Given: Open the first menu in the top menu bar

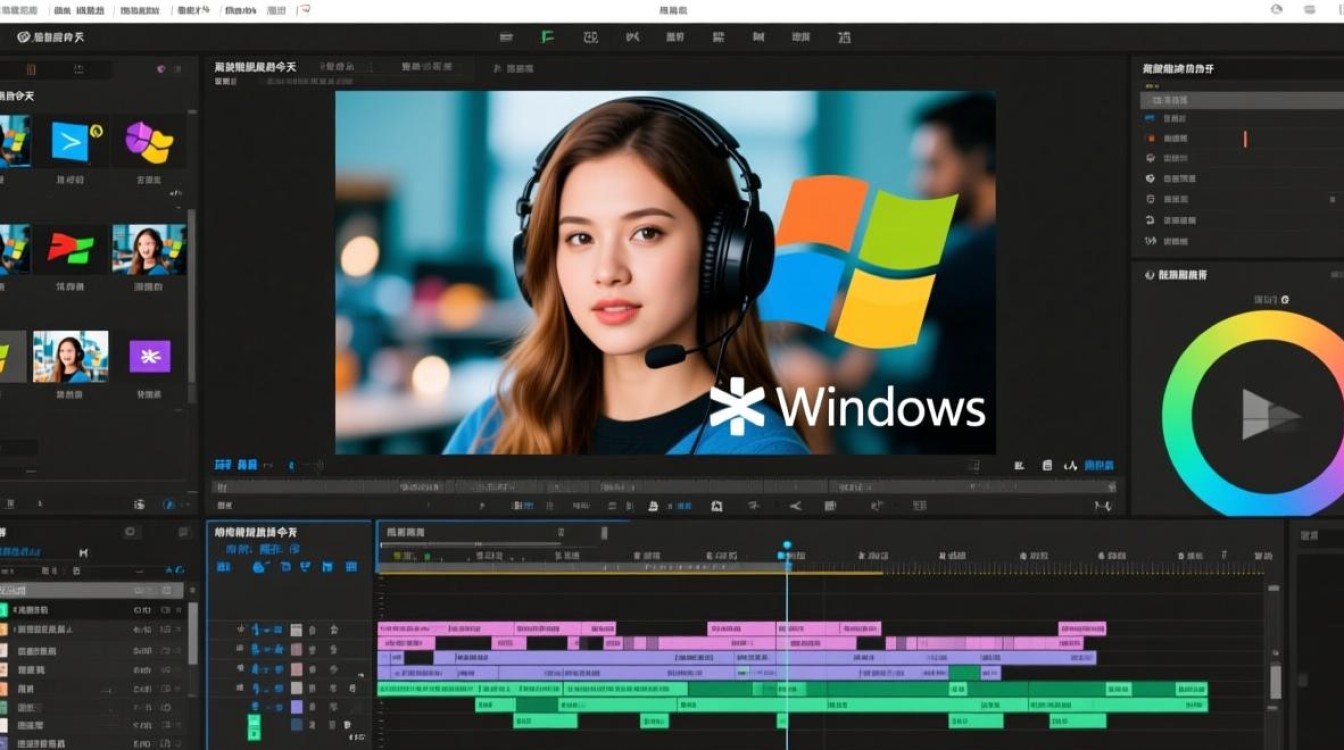Looking at the screenshot, I should click(20, 8).
